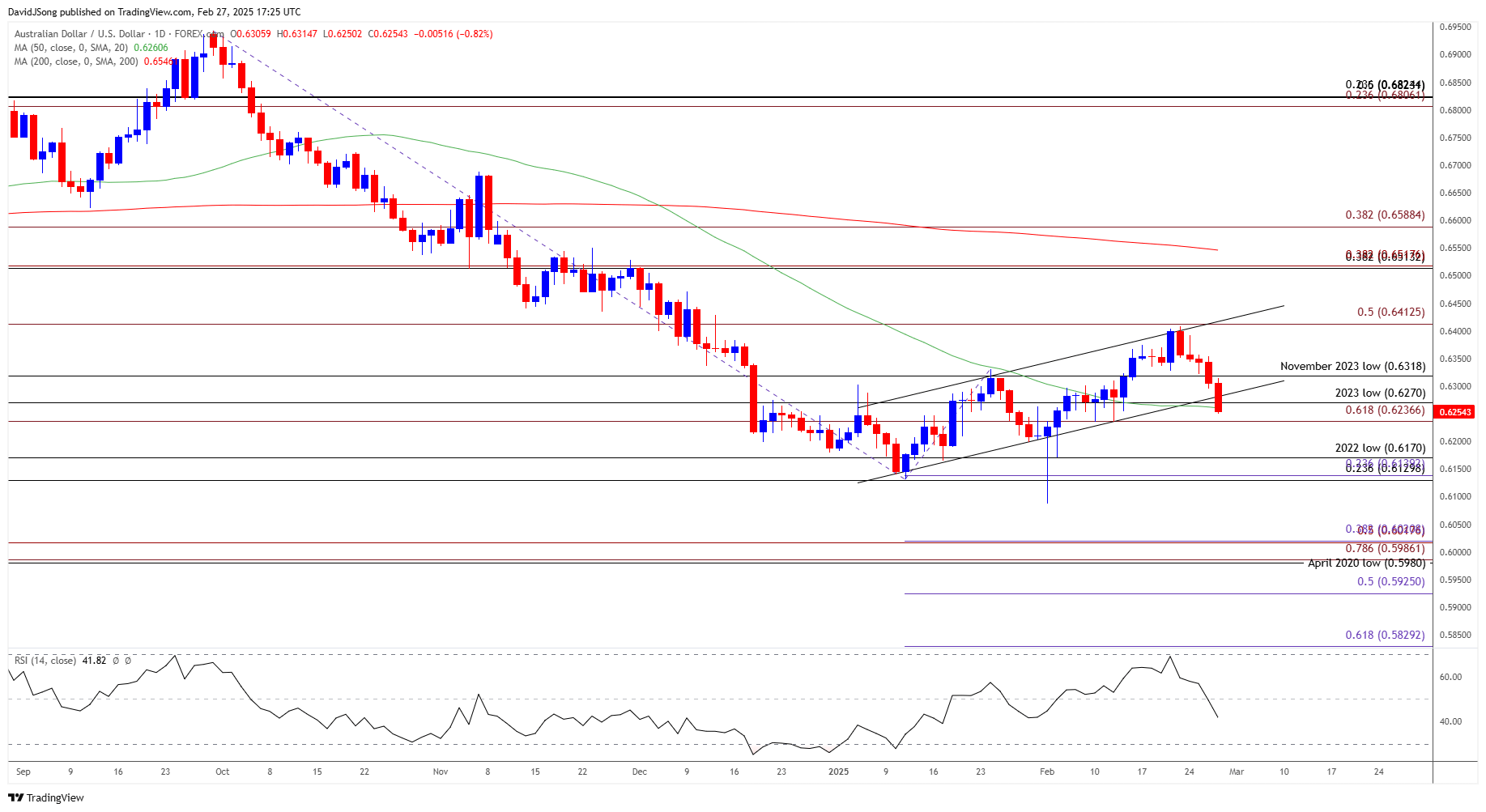Screen dimensions: 1486x812
Task: Click the TradingView logo at bottom left
Action: coord(47,797)
